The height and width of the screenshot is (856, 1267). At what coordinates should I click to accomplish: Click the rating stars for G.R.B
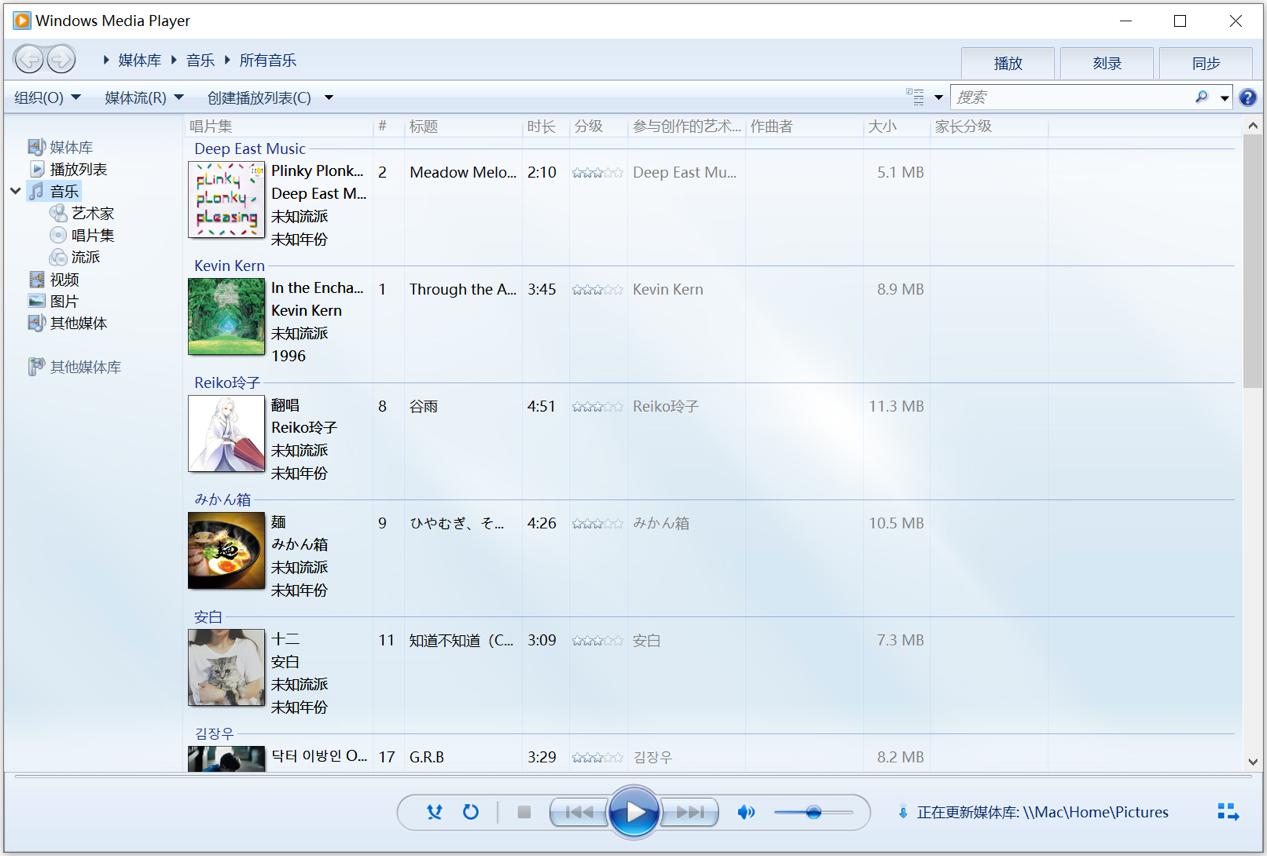(x=597, y=758)
